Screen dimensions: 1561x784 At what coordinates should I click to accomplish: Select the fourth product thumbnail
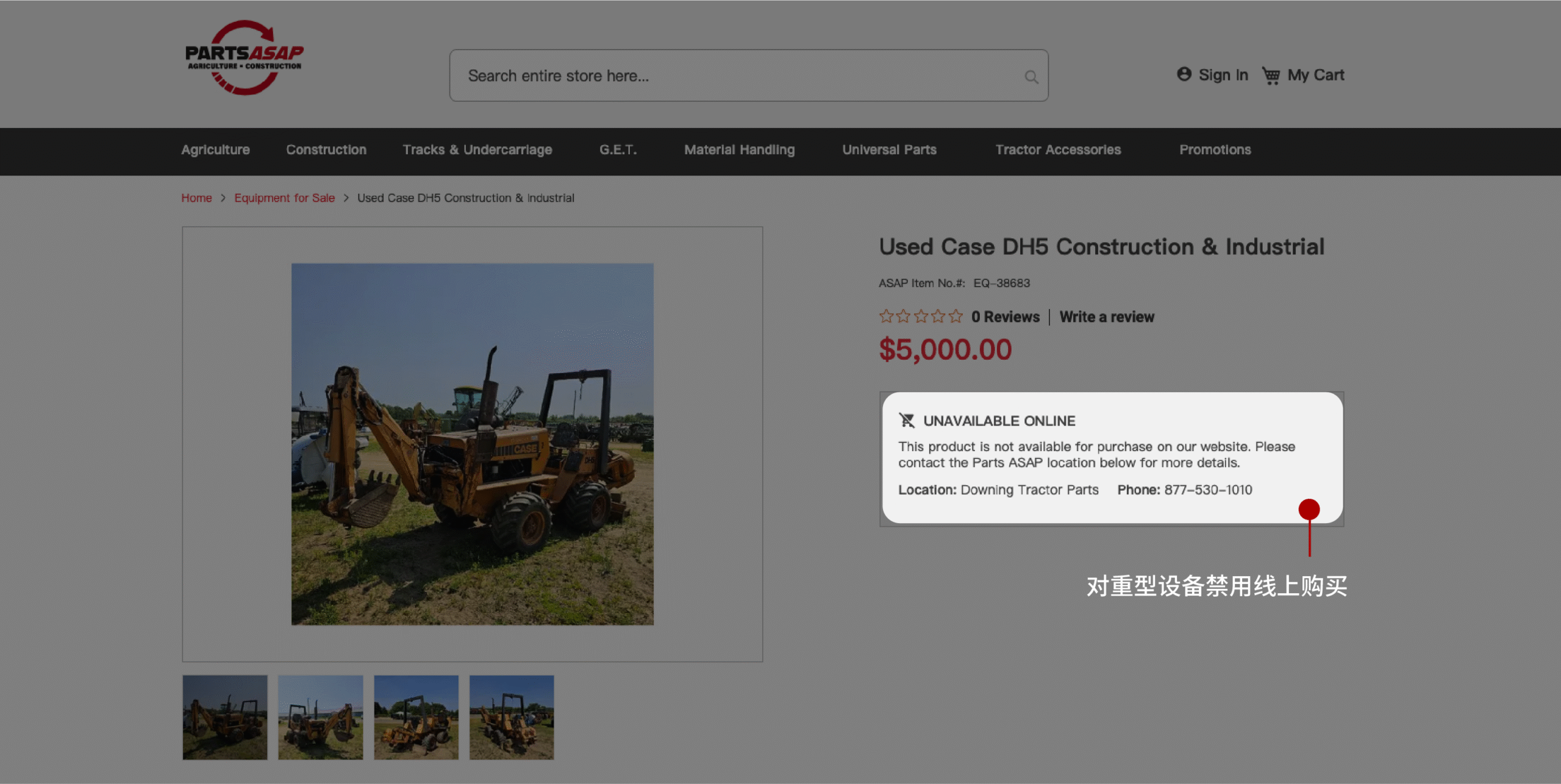[x=512, y=717]
